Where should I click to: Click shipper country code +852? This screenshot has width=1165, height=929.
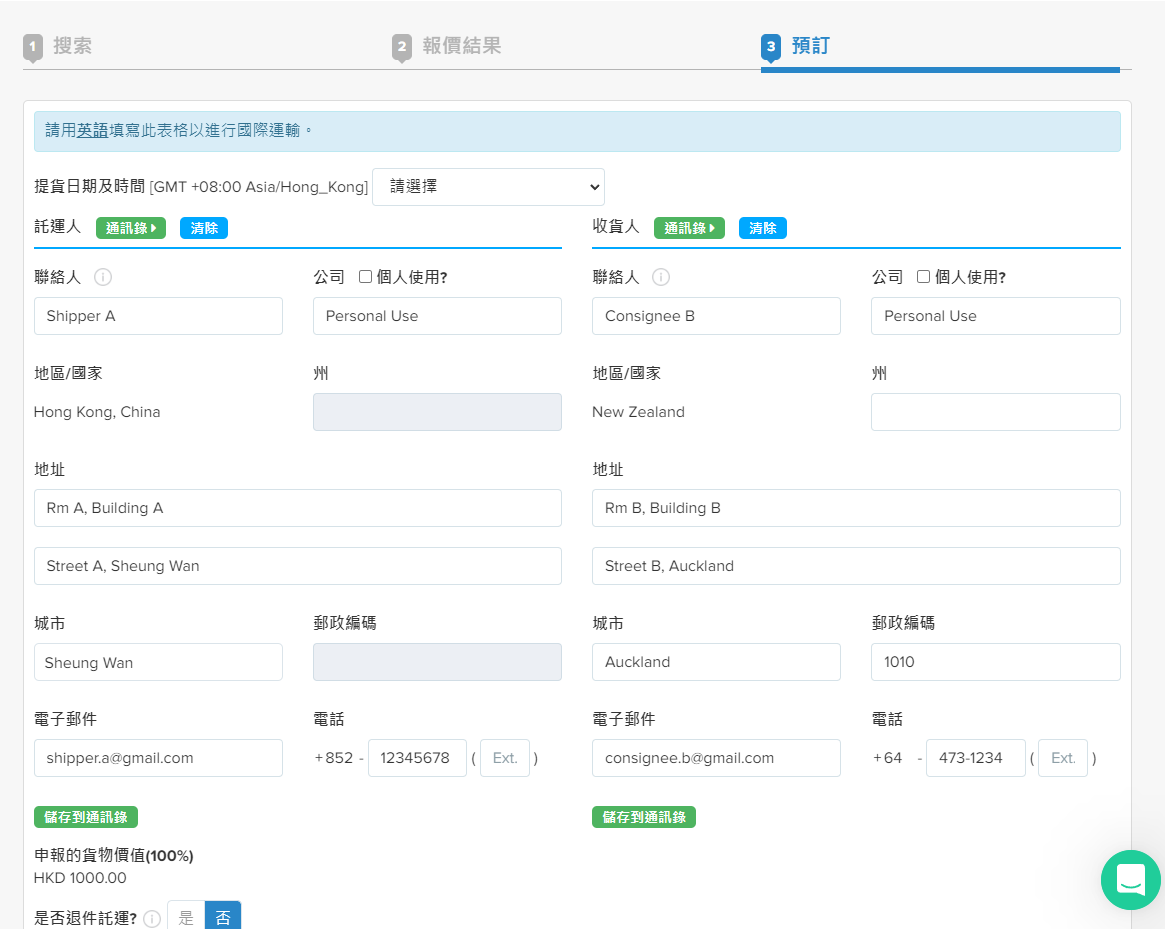pyautogui.click(x=334, y=758)
